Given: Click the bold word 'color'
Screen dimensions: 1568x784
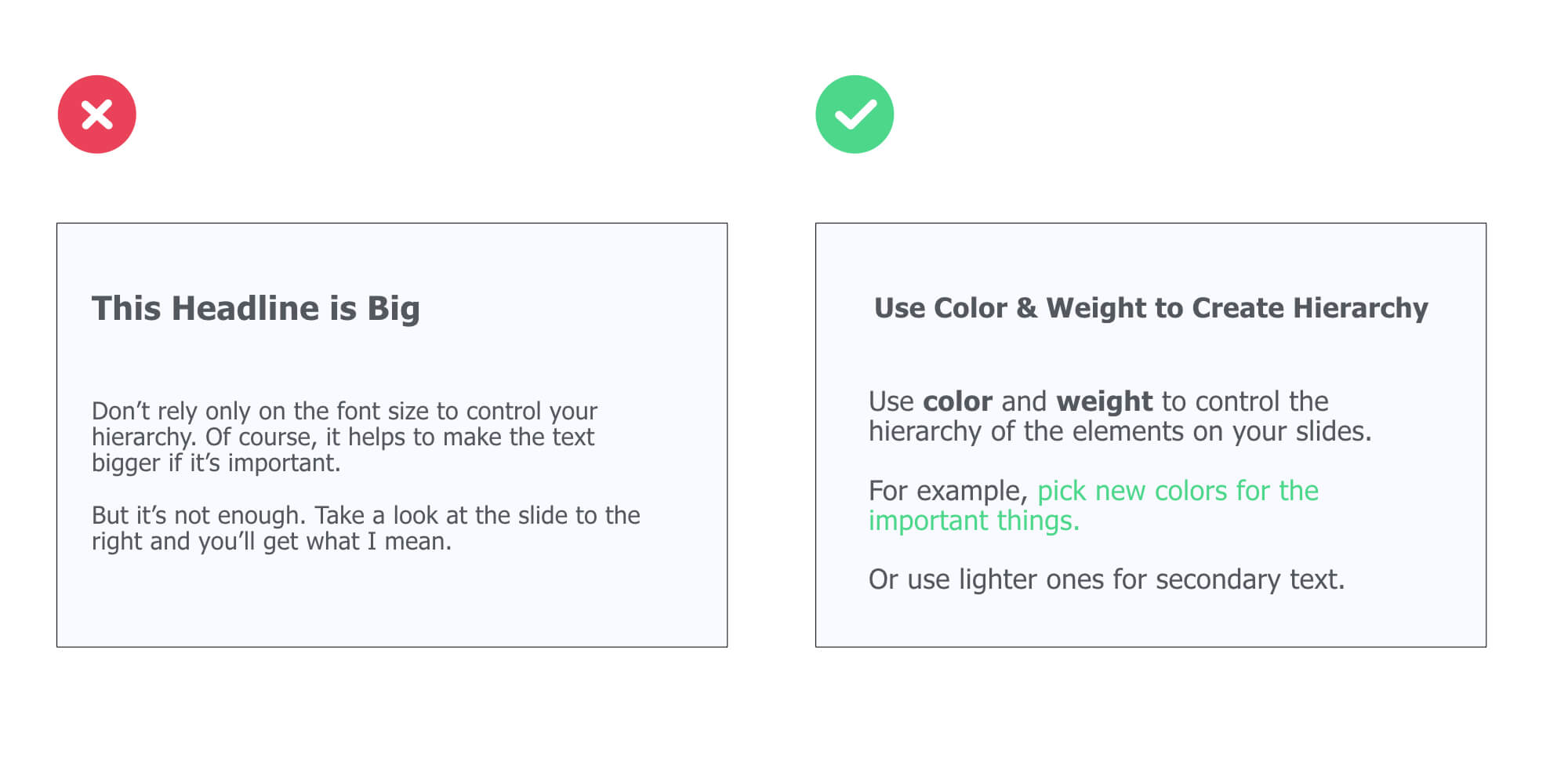Looking at the screenshot, I should coord(957,401).
